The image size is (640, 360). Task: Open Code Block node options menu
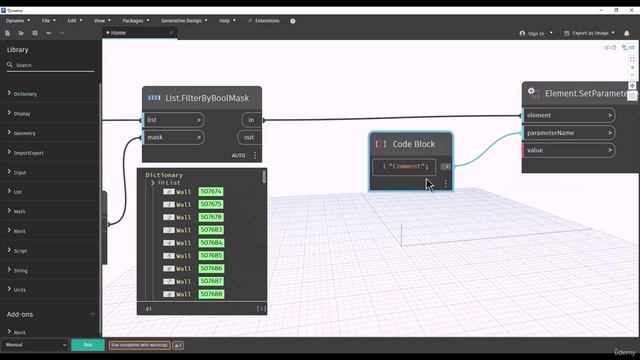[446, 184]
